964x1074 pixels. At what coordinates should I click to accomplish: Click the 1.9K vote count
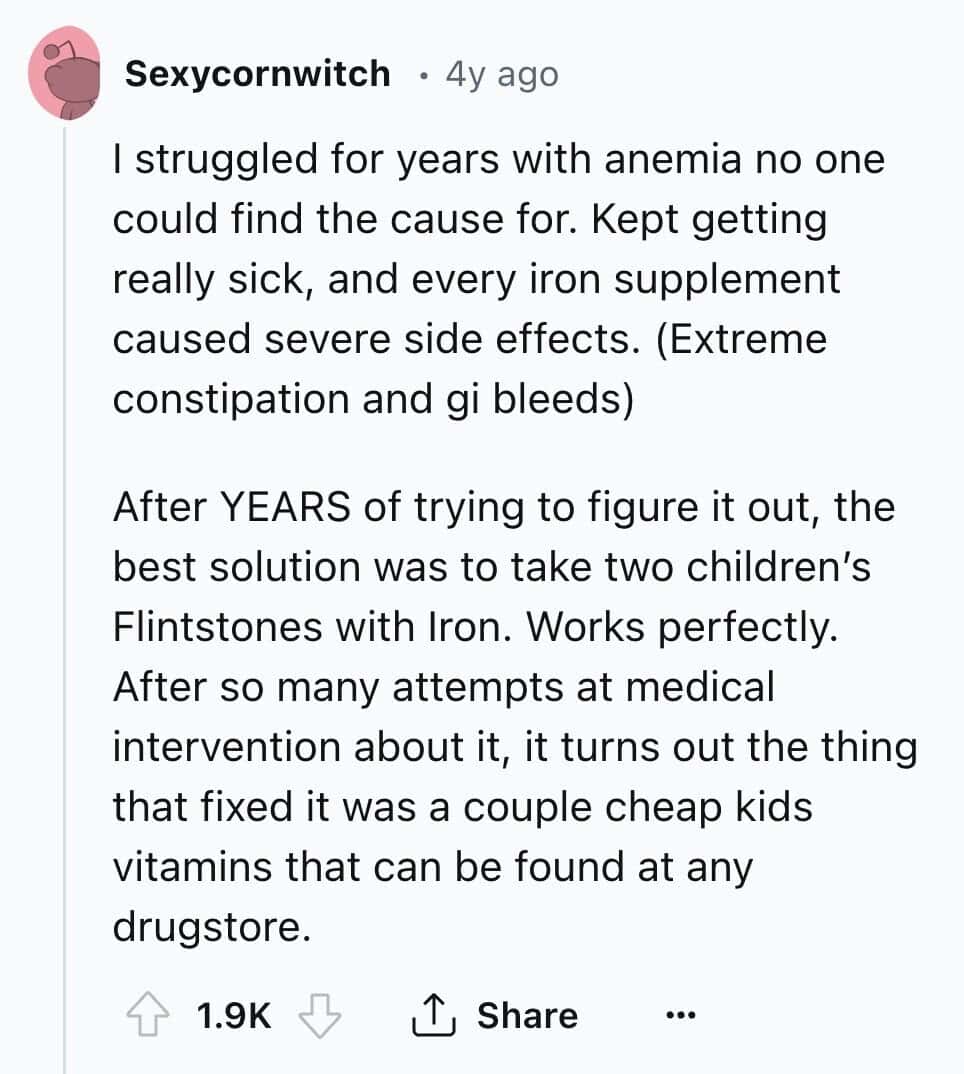click(x=234, y=1015)
